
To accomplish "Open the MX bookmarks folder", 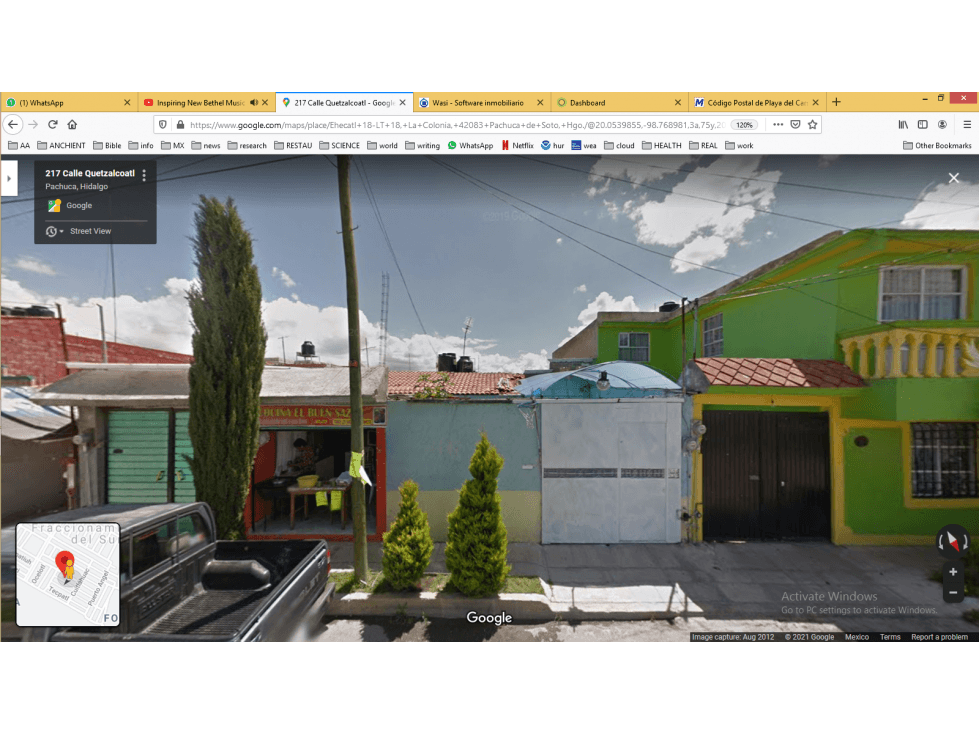I will [x=173, y=145].
